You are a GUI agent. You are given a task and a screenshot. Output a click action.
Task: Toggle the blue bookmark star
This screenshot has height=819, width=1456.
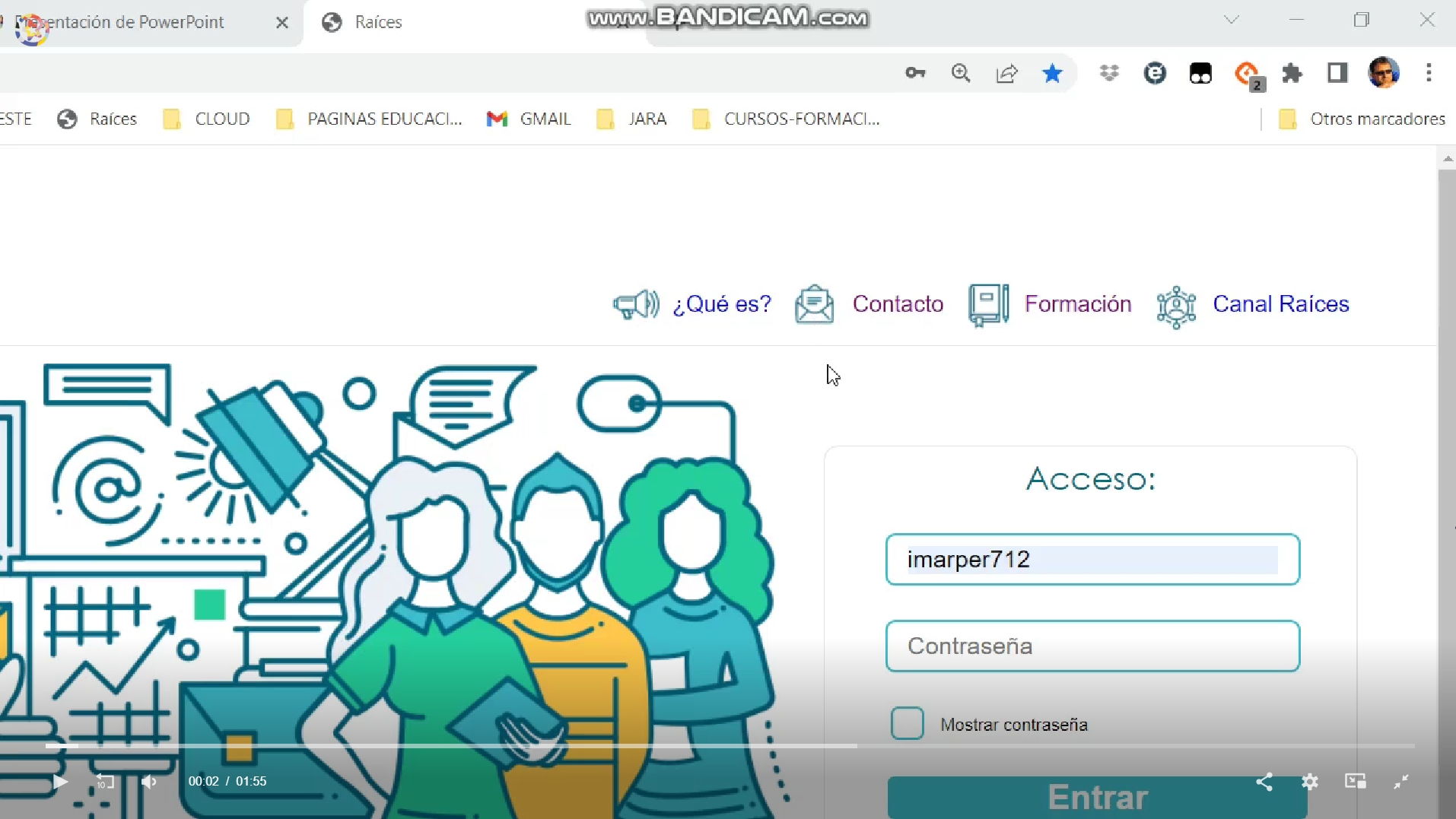1052,73
